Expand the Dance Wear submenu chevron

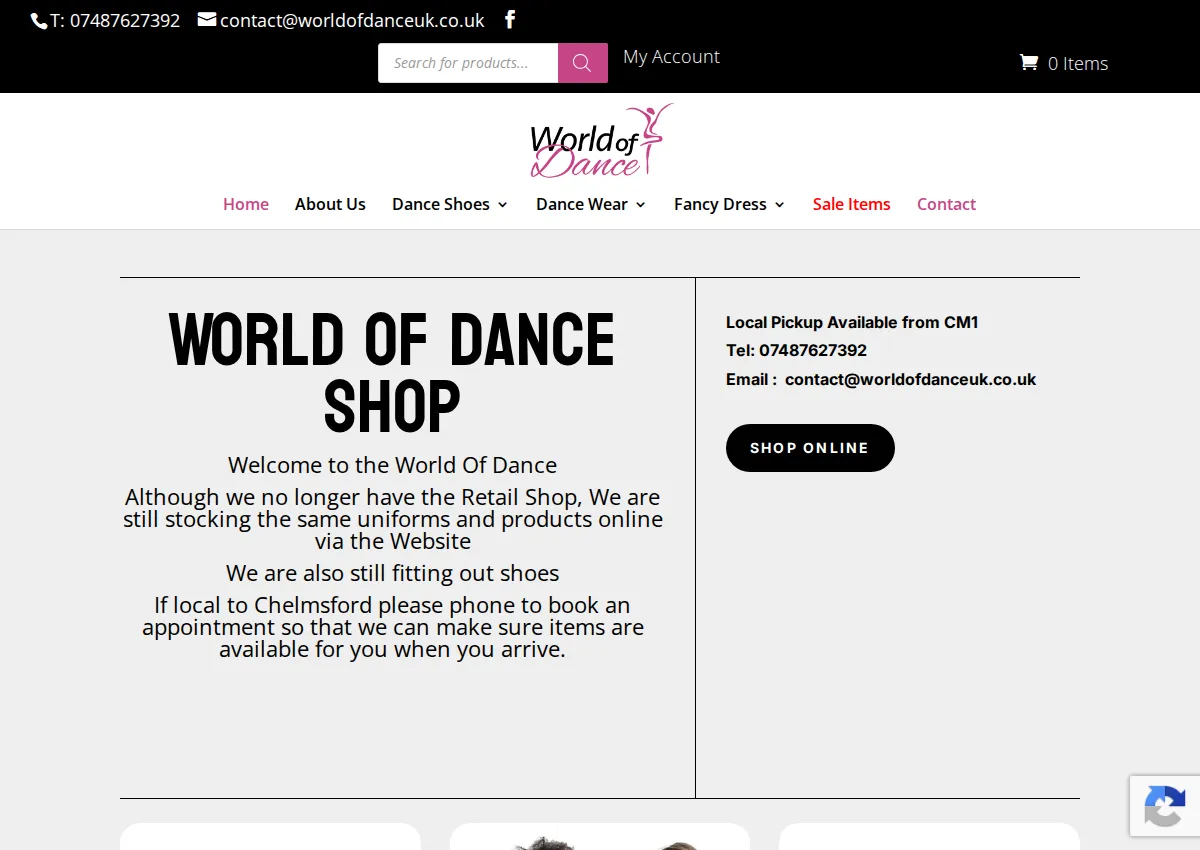641,205
